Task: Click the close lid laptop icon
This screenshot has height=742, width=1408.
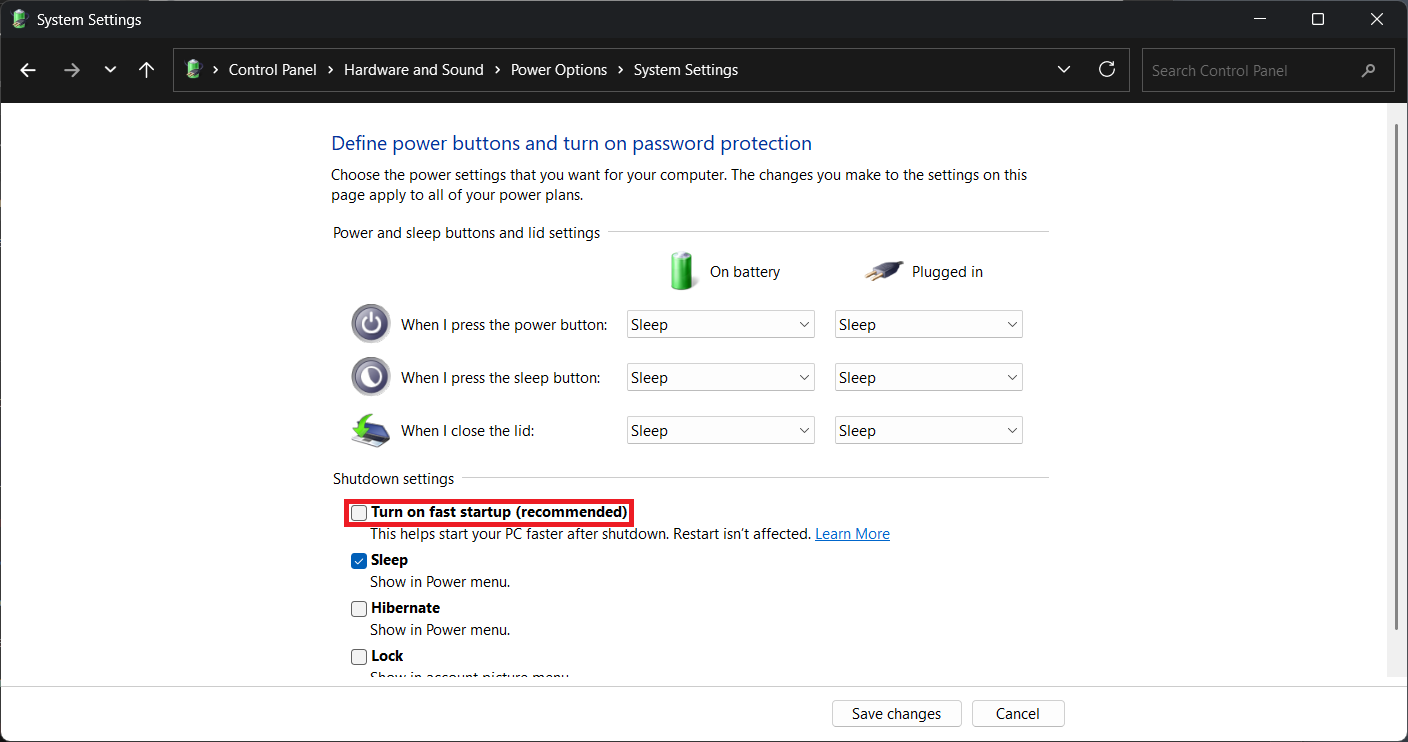Action: (x=370, y=430)
